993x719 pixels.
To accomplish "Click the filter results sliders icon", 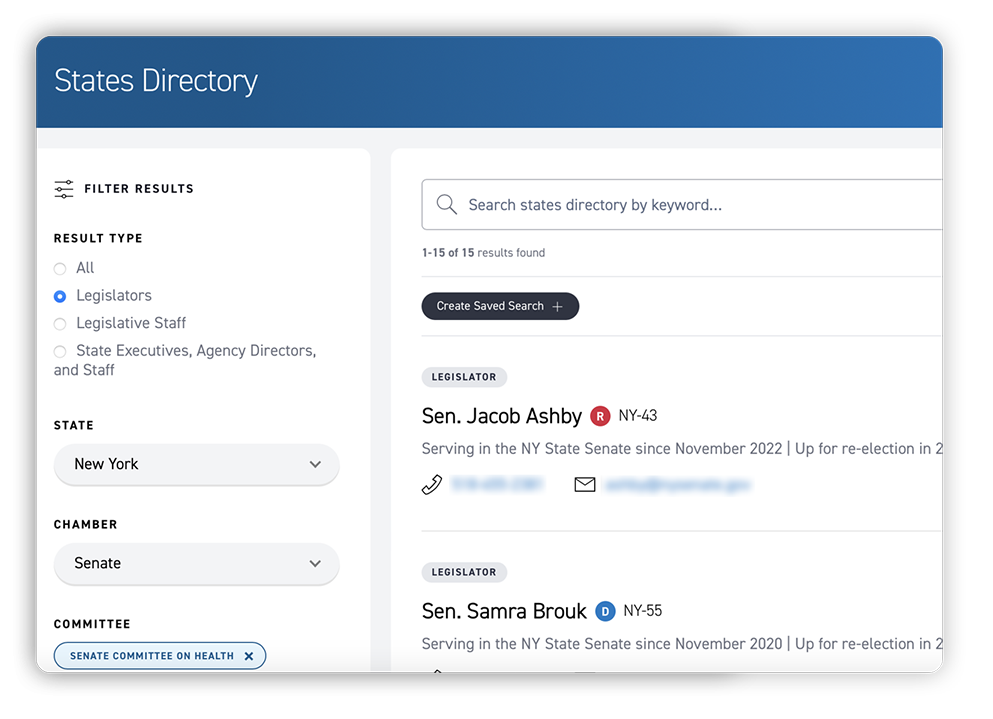I will [x=63, y=188].
